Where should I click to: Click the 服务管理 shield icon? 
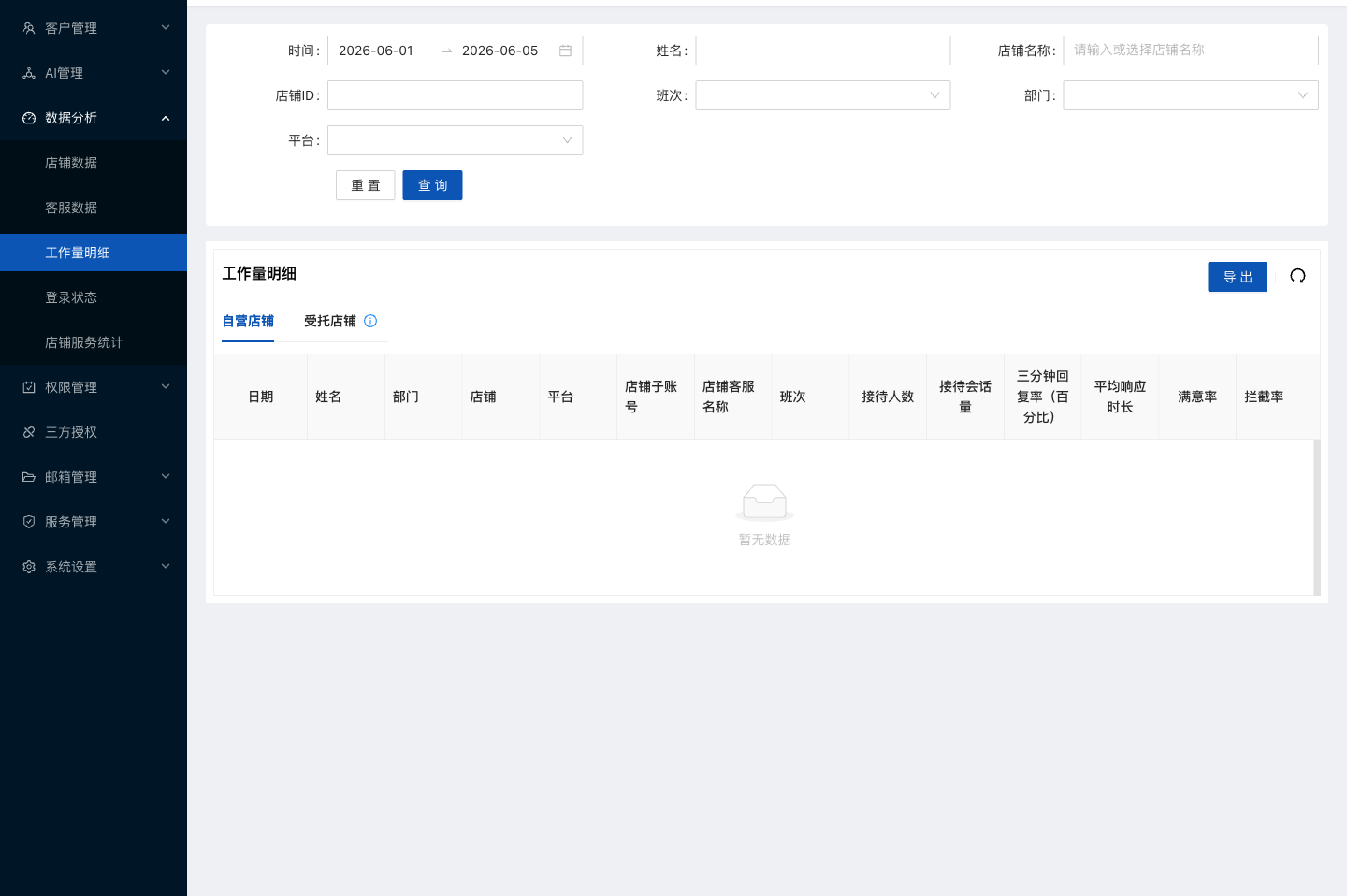(29, 522)
